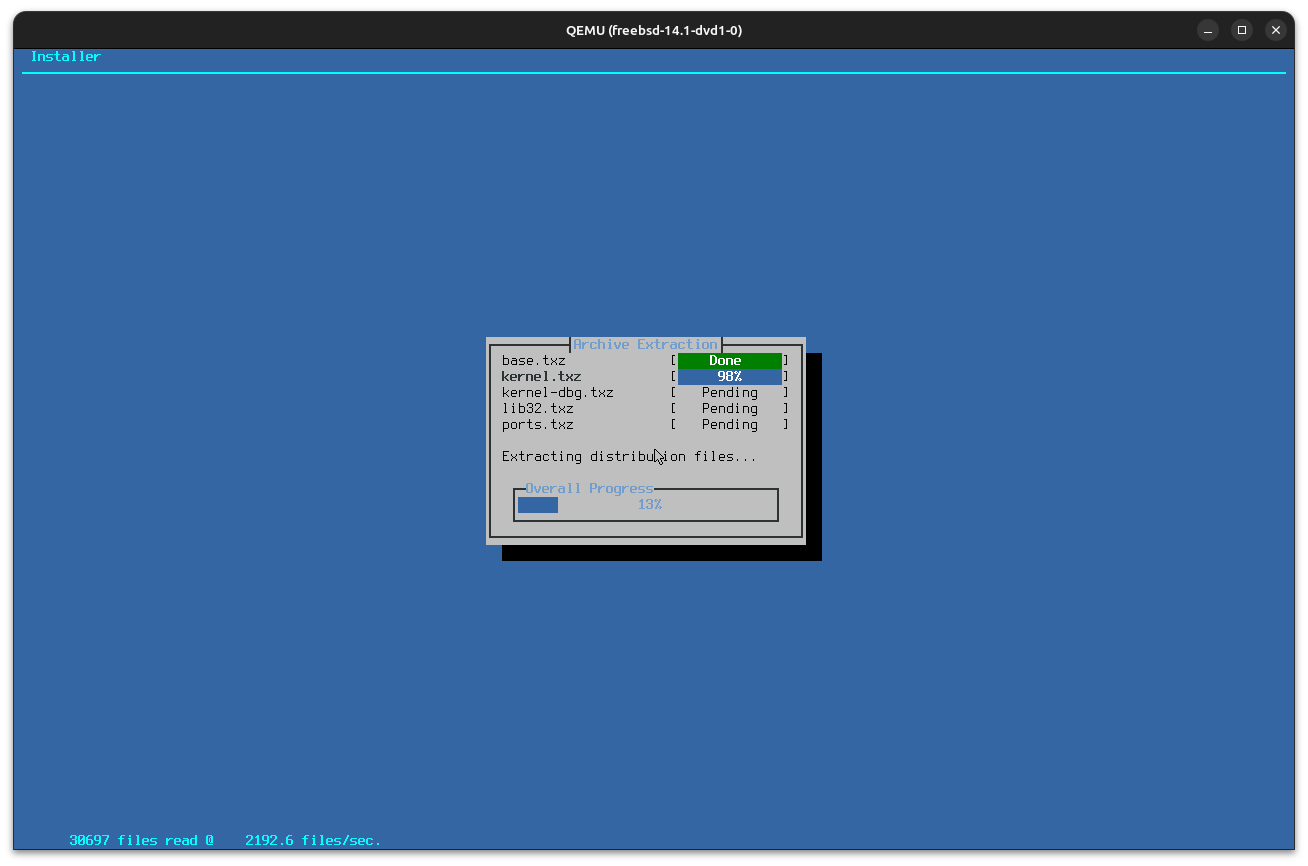Maximize the QEMU window

[1241, 30]
